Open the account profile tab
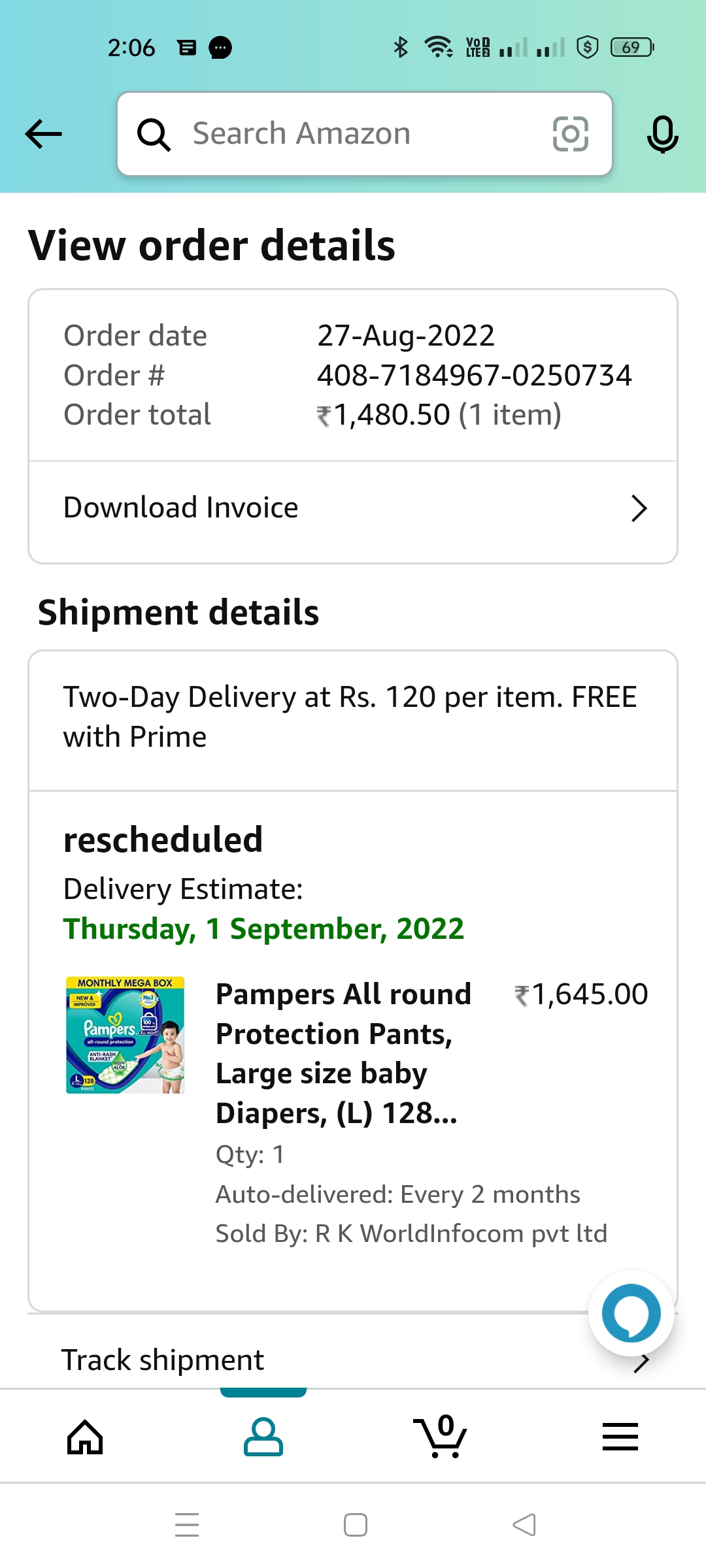This screenshot has height=1568, width=706. (x=263, y=1437)
